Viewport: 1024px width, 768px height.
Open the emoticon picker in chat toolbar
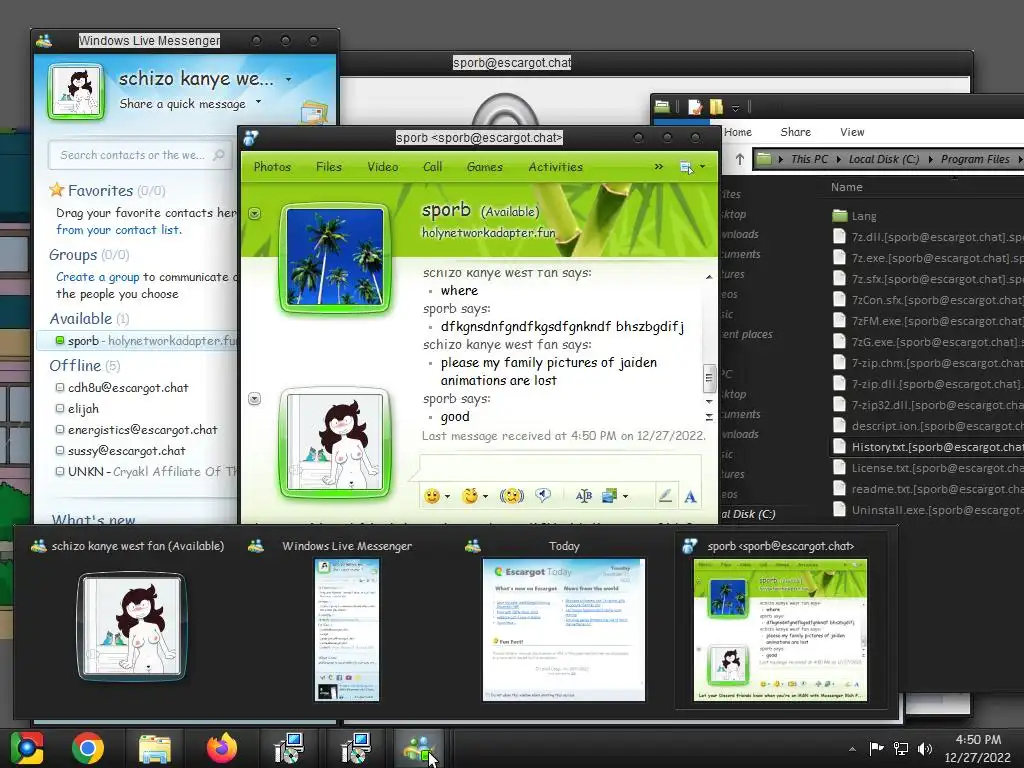coord(432,496)
